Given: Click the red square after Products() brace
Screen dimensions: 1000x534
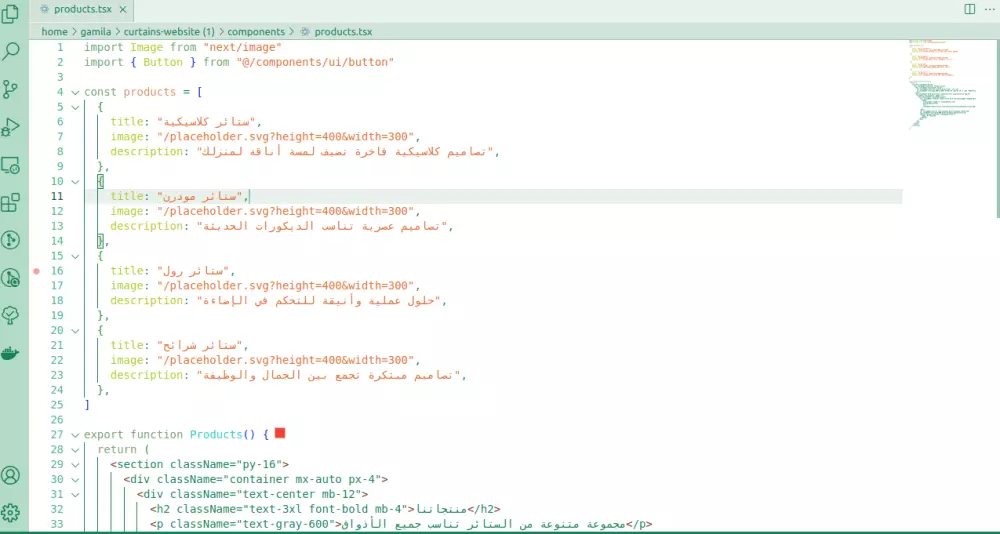Looking at the screenshot, I should [279, 434].
